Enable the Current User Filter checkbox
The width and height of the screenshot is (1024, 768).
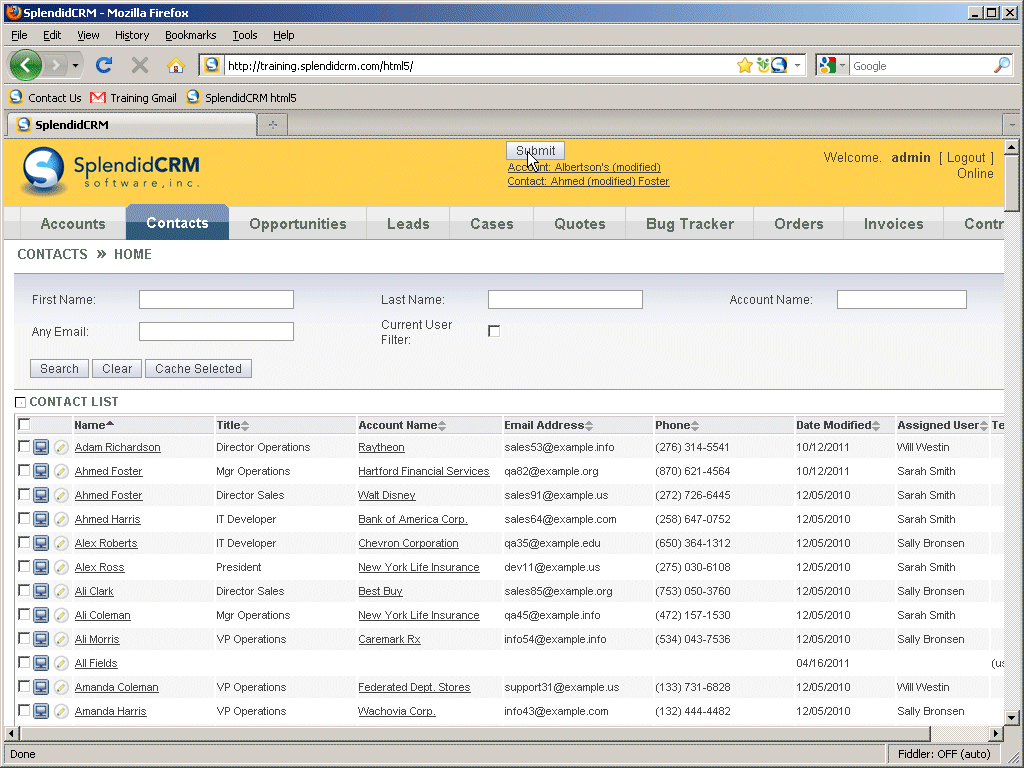(494, 331)
